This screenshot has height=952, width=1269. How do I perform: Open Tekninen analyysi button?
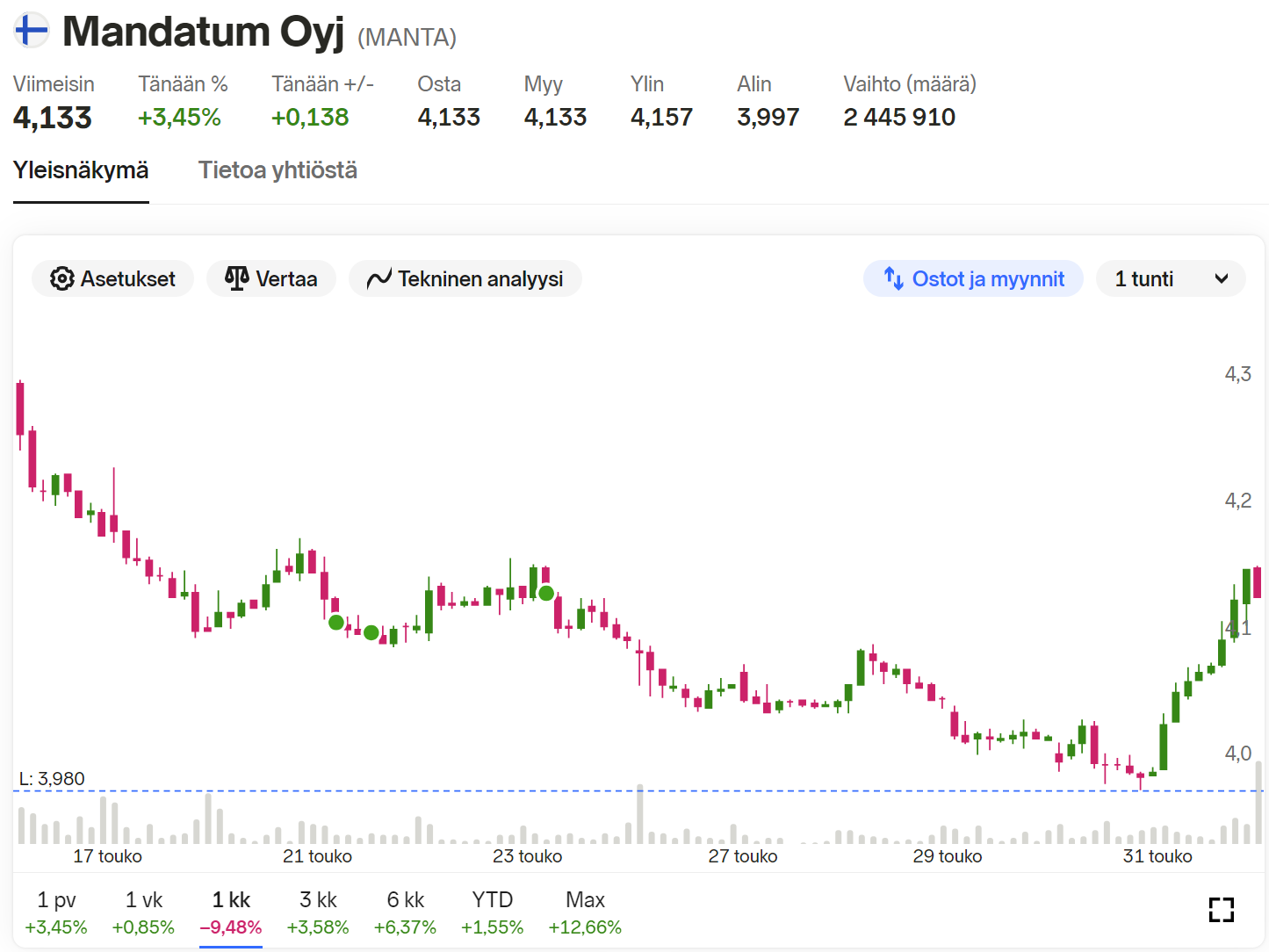465,278
